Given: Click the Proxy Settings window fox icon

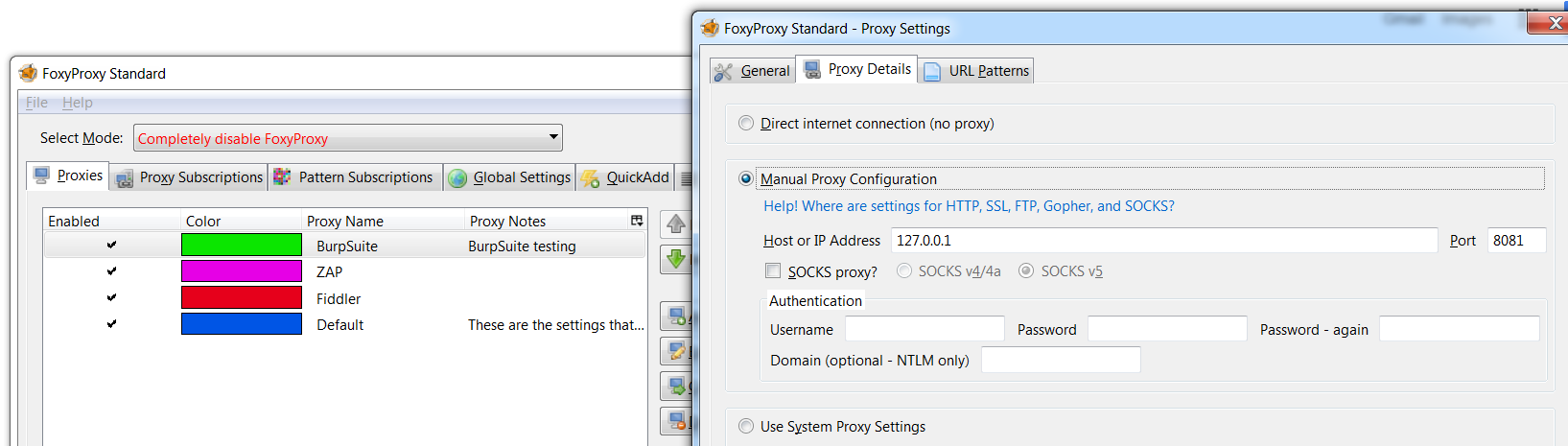Looking at the screenshot, I should coord(710,28).
